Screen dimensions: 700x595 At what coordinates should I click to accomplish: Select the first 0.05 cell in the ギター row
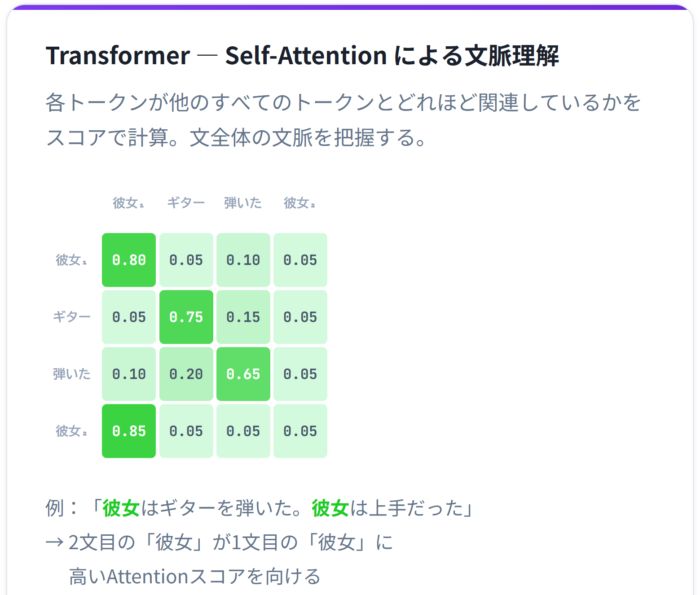point(129,317)
